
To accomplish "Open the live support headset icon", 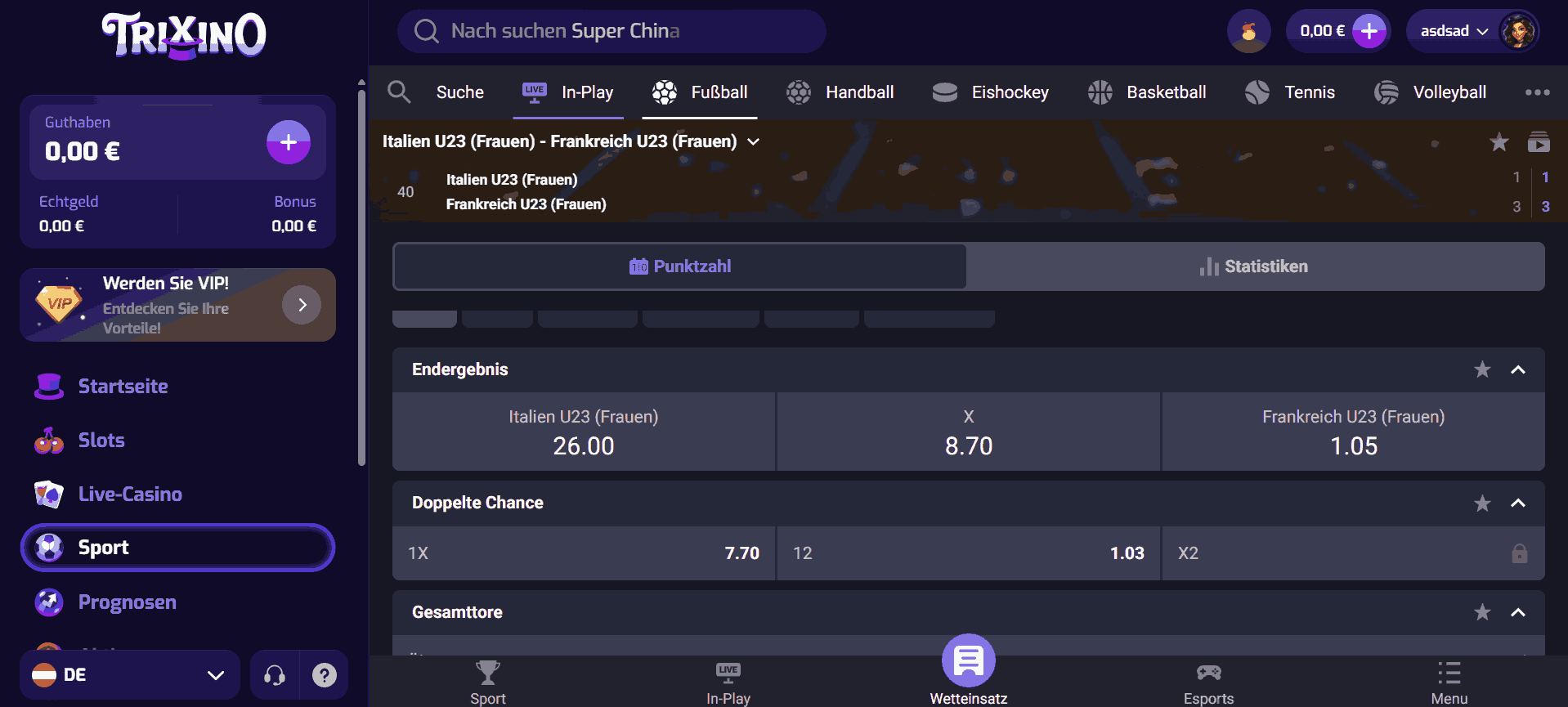I will (x=275, y=675).
